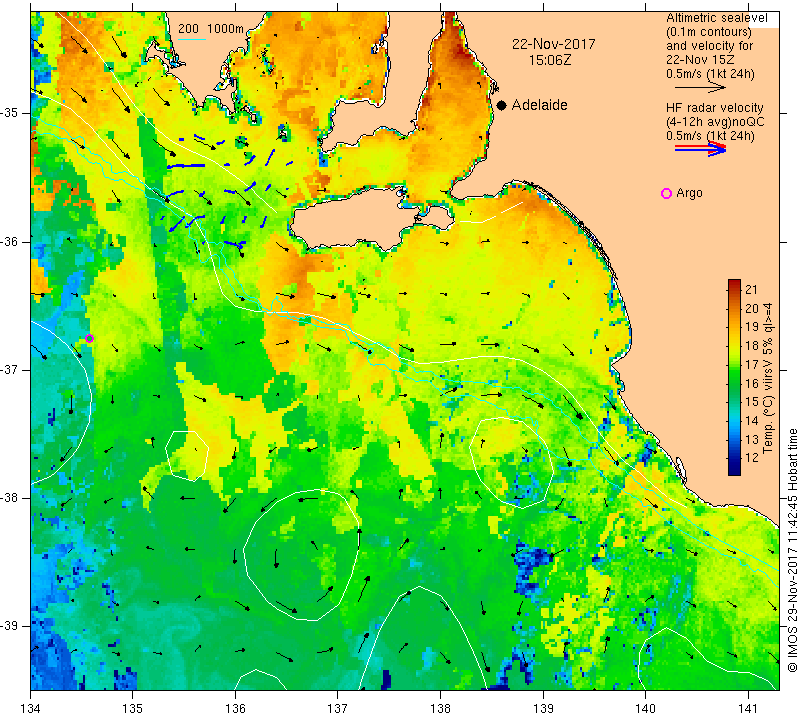
Task: Click the black altimetric velocity legend arrow
Action: click(699, 88)
